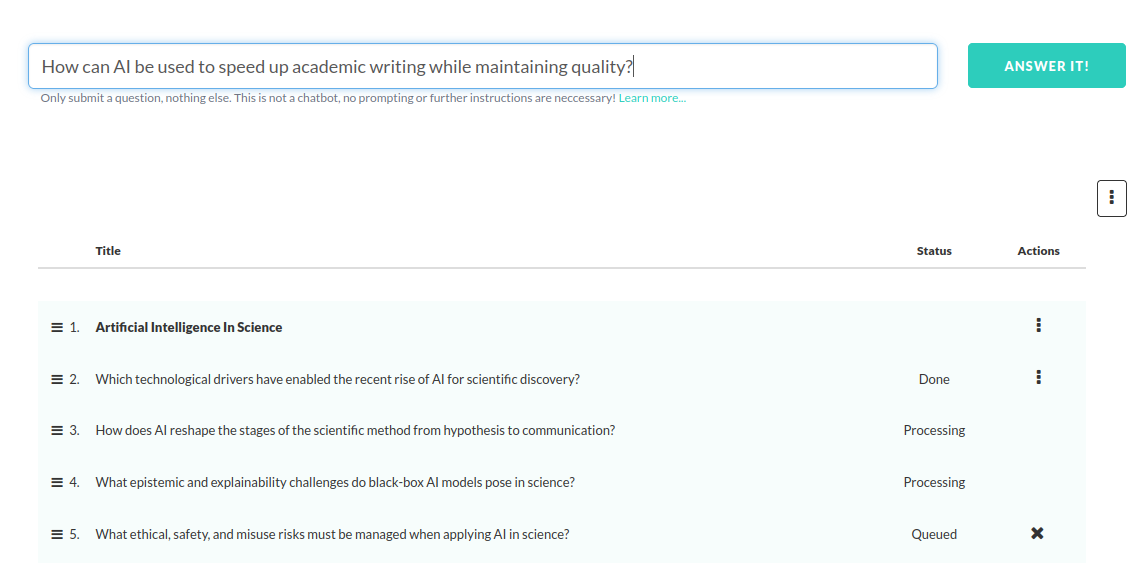
Task: Click the drag handle for row 5
Action: coord(57,534)
